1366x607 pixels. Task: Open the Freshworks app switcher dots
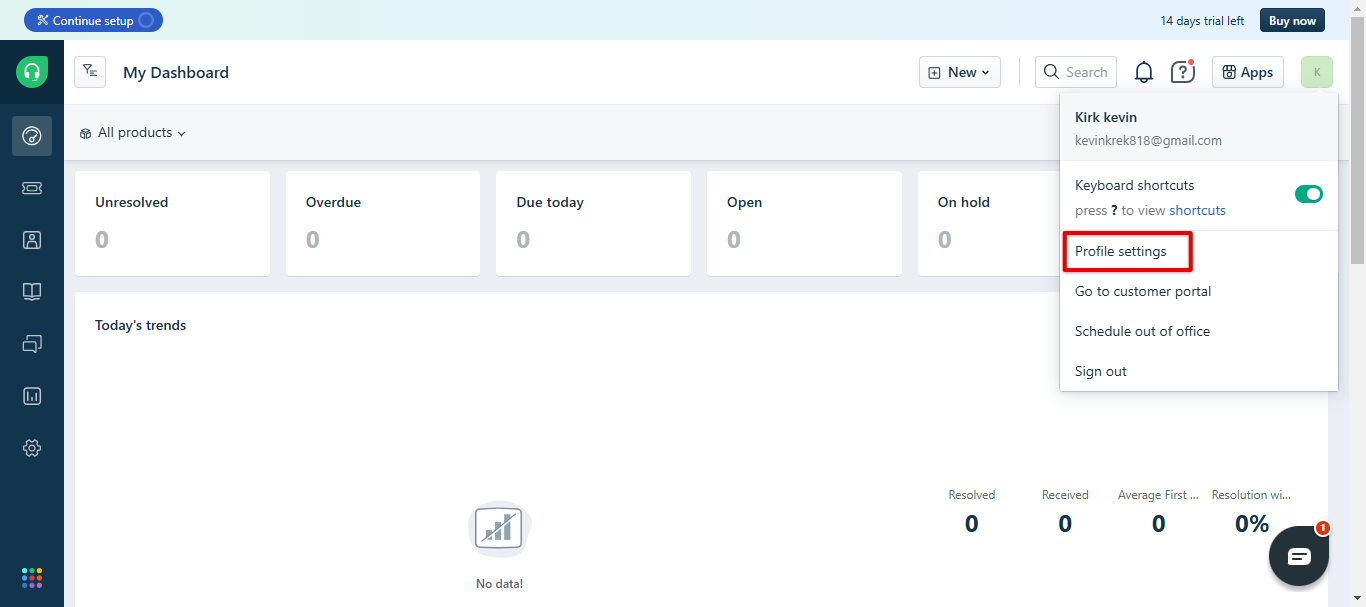[x=32, y=578]
